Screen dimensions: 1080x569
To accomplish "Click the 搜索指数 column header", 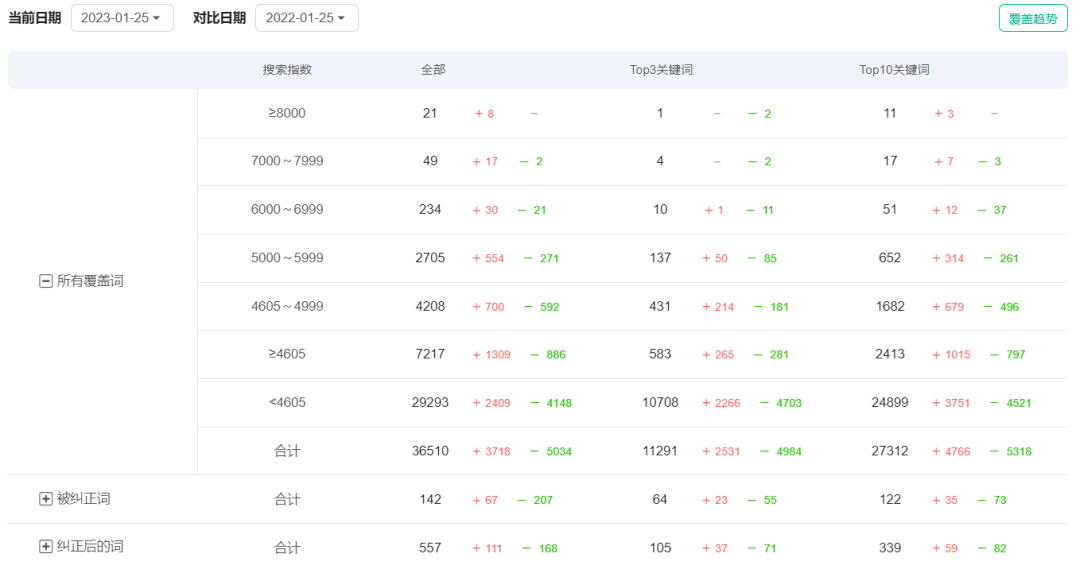I will pyautogui.click(x=287, y=70).
